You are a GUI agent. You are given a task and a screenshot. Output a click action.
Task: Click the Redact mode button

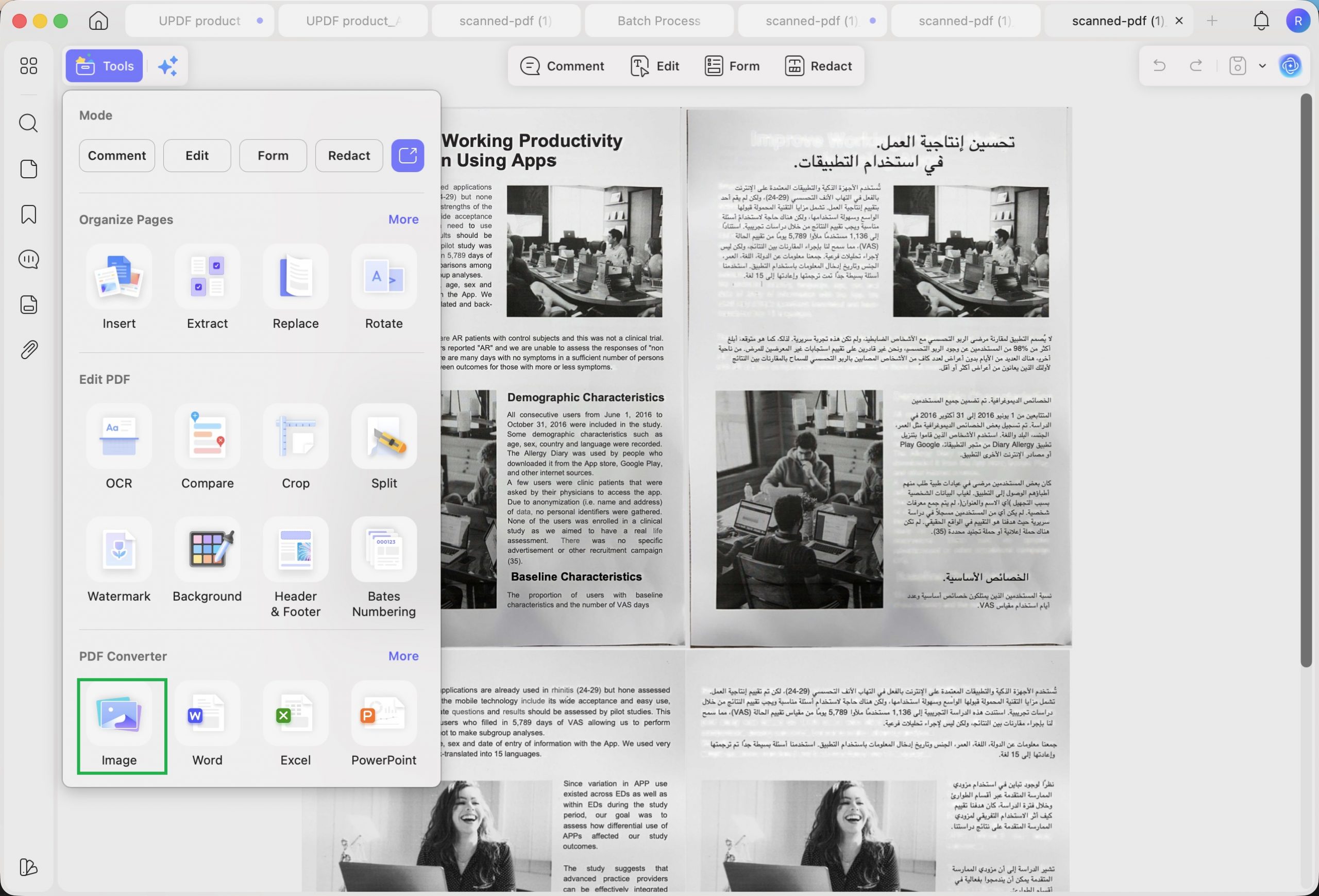[x=348, y=156]
